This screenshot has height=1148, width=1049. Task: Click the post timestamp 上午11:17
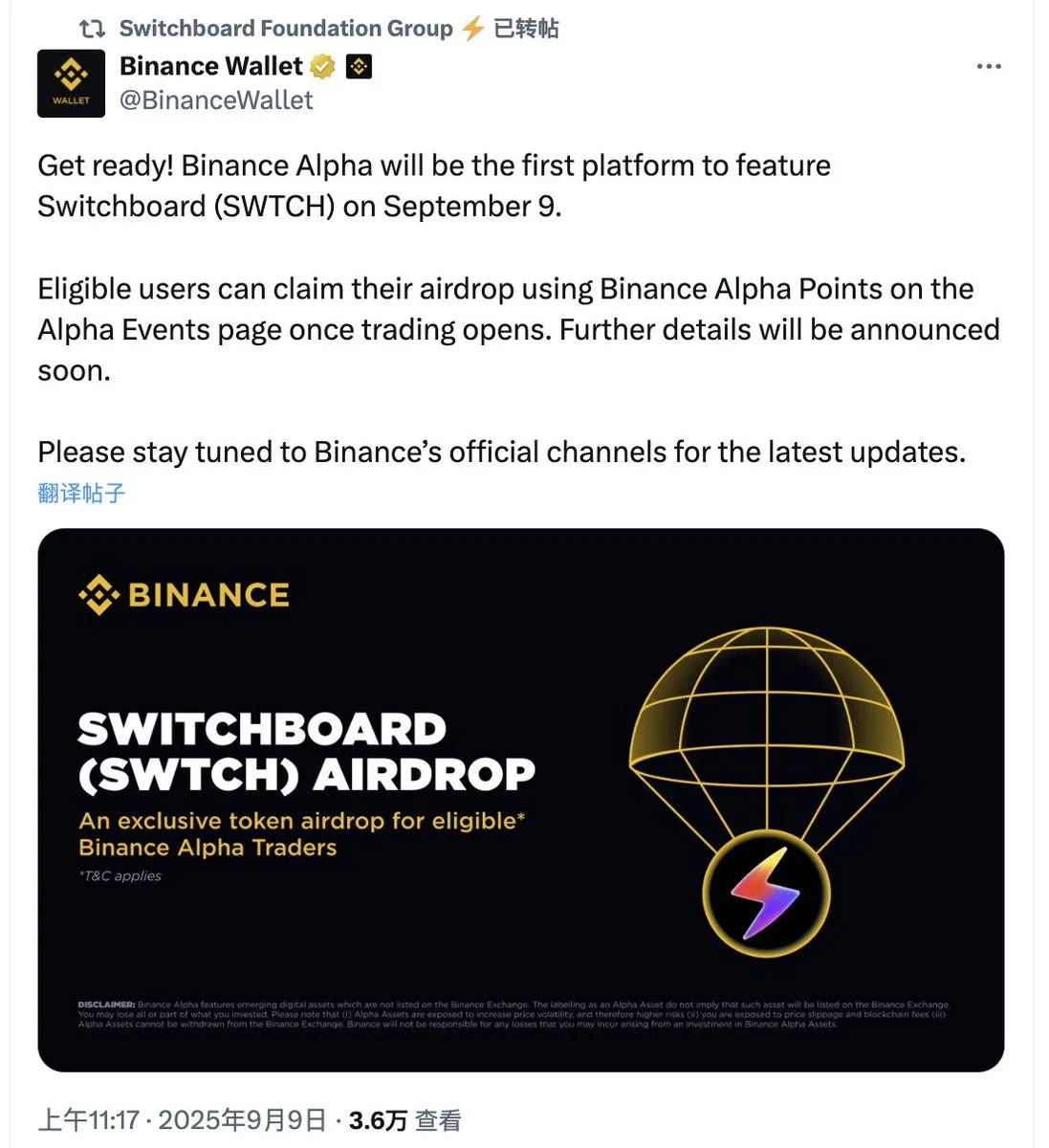point(89,1120)
